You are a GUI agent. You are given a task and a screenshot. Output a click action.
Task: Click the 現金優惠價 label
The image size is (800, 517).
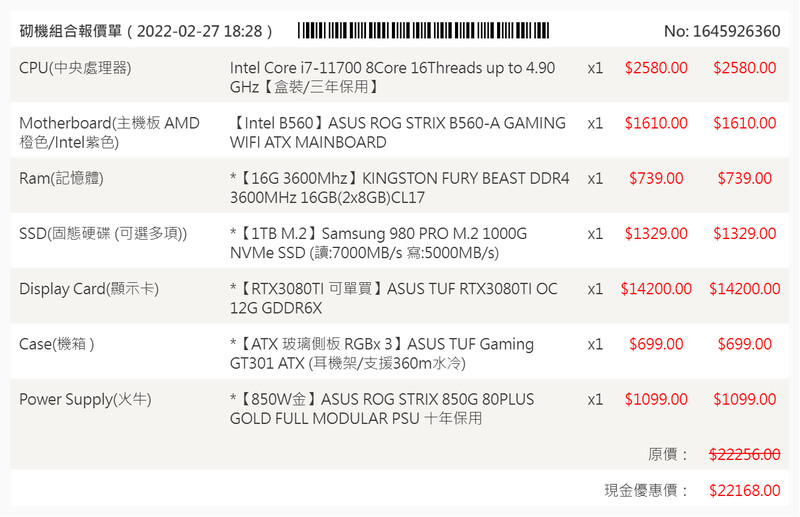point(647,490)
